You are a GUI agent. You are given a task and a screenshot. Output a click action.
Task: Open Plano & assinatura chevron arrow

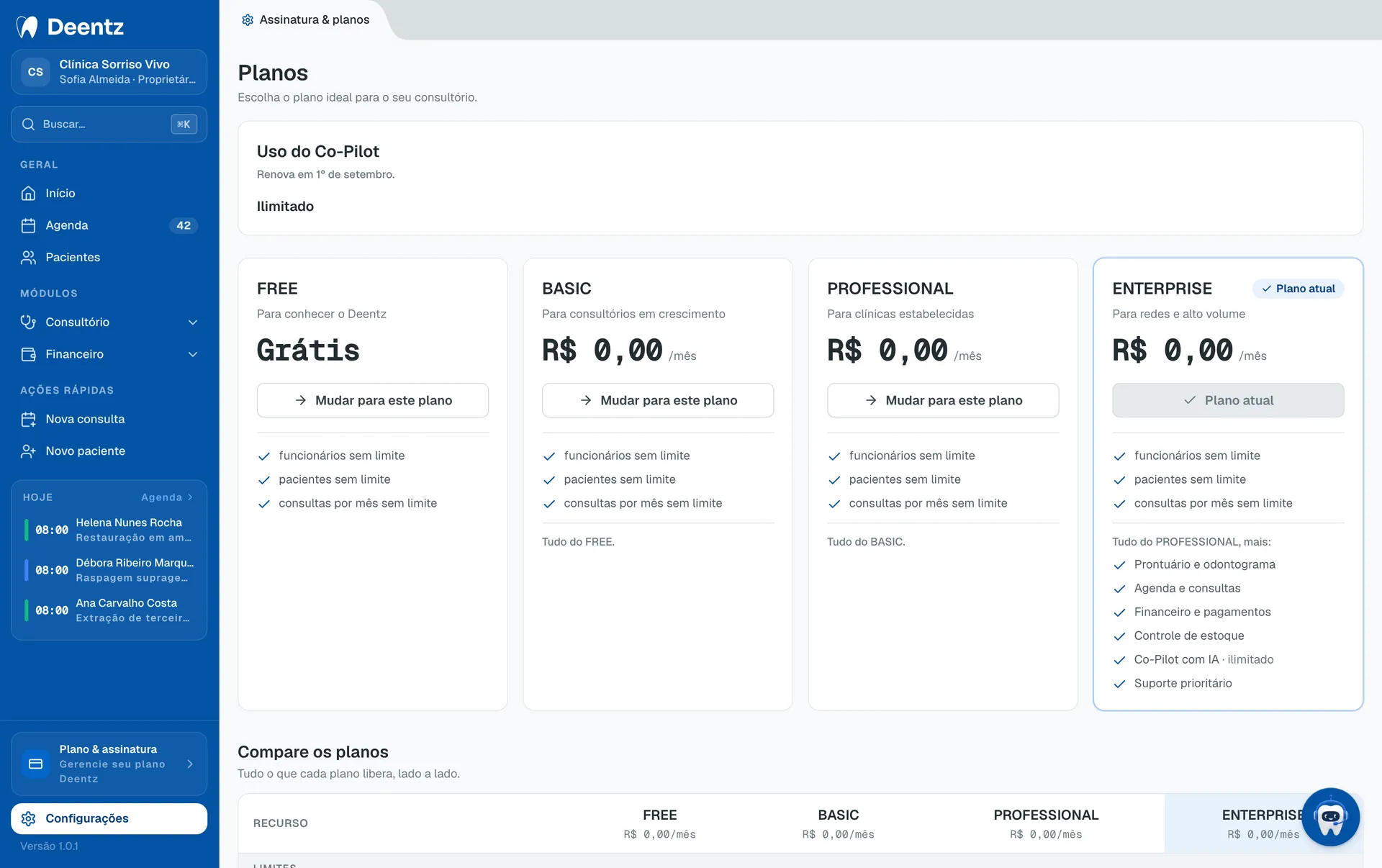190,764
